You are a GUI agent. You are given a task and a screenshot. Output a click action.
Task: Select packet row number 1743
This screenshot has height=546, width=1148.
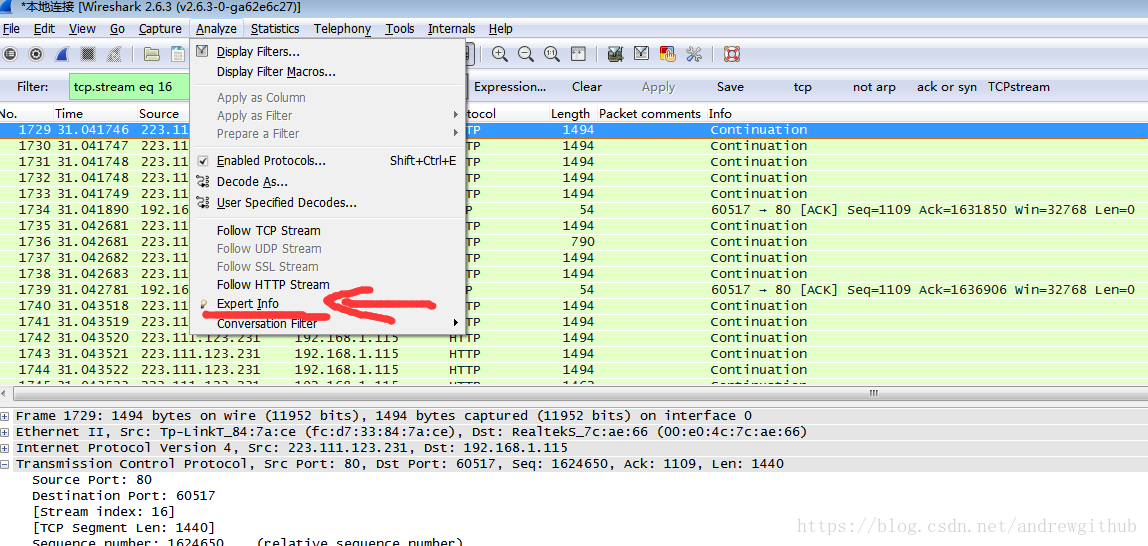574,354
